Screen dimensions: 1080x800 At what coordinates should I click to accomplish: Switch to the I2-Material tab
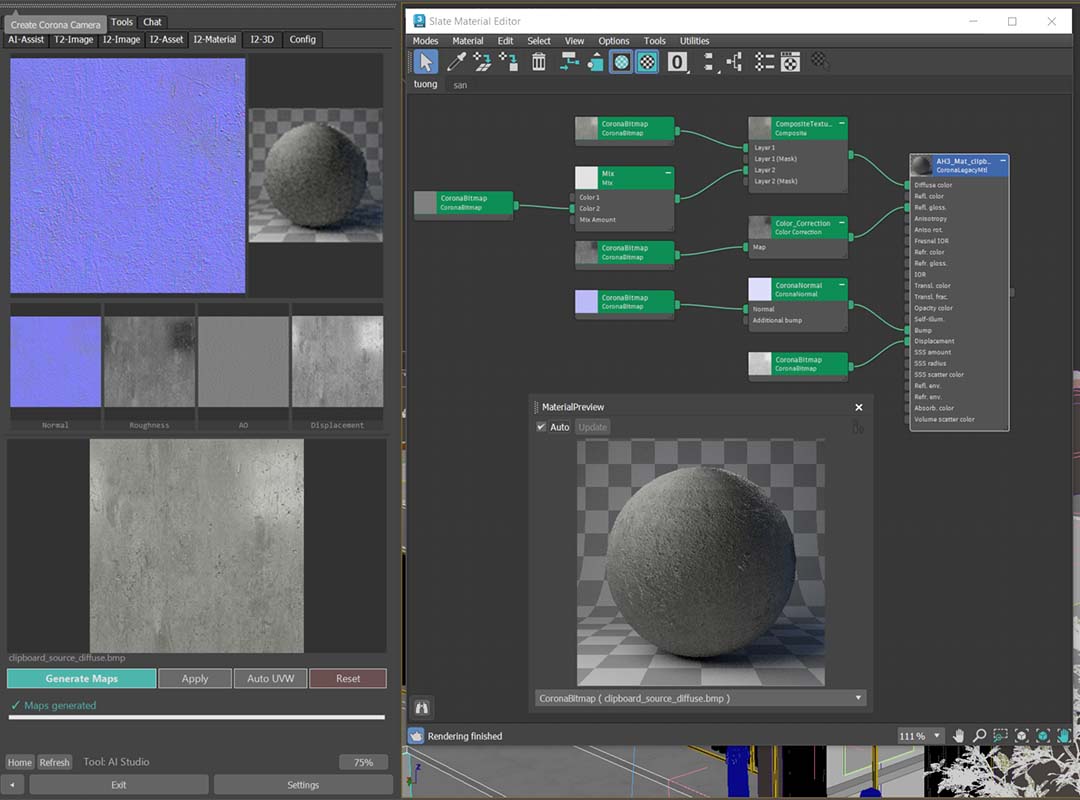(x=214, y=40)
